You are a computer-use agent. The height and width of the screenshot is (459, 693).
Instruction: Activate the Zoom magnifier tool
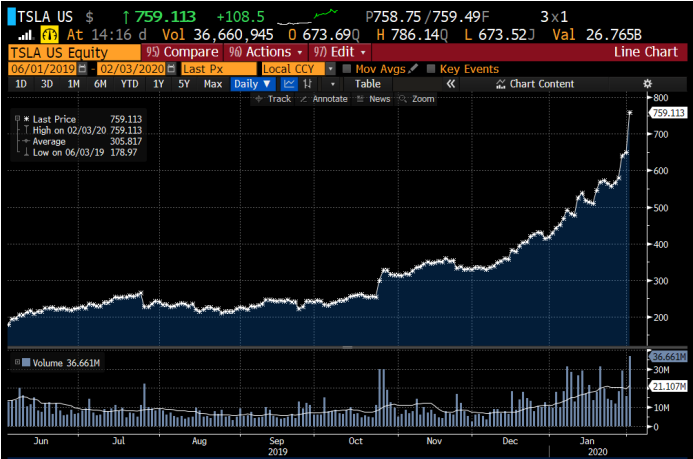[417, 99]
